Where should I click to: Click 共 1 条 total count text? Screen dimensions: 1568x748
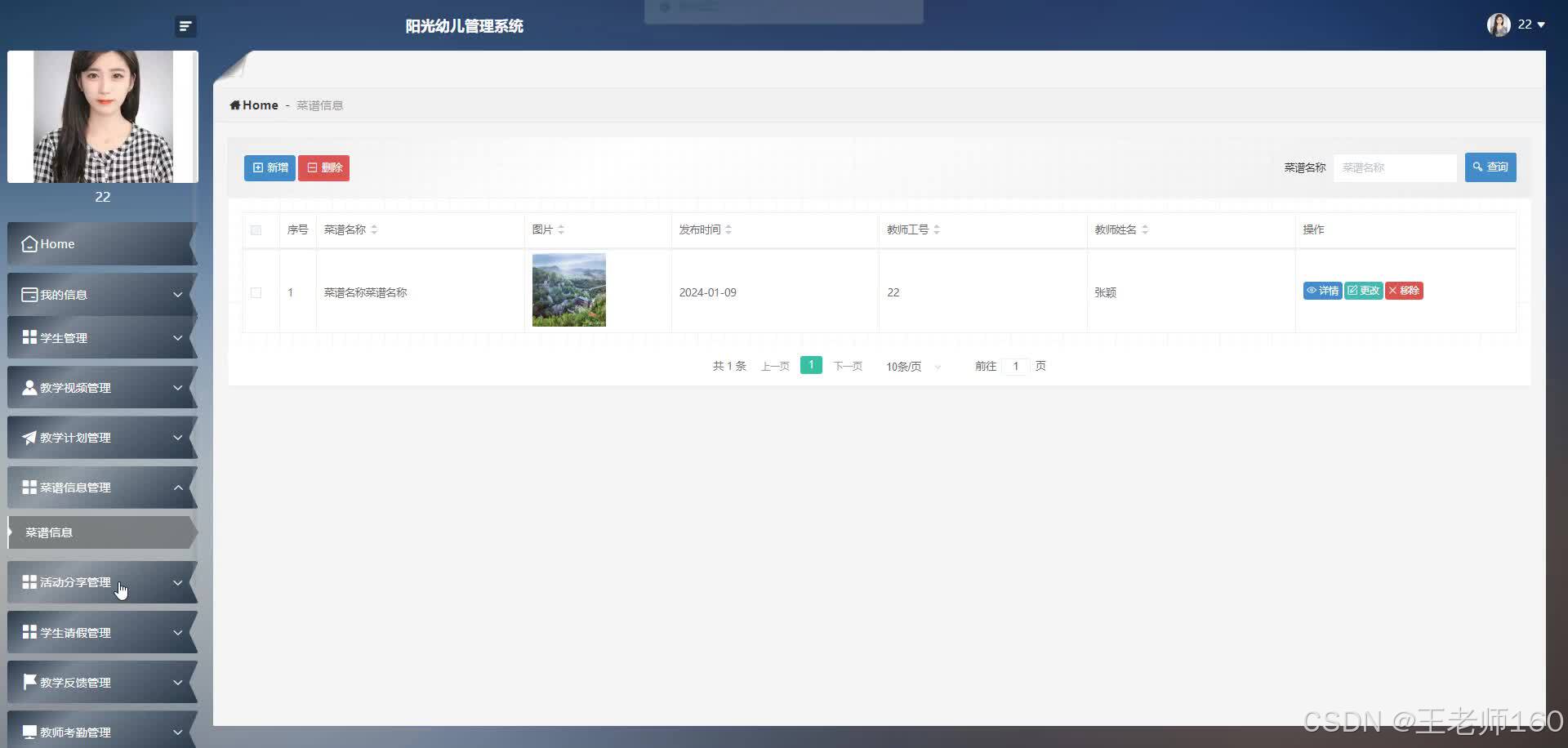tap(729, 367)
